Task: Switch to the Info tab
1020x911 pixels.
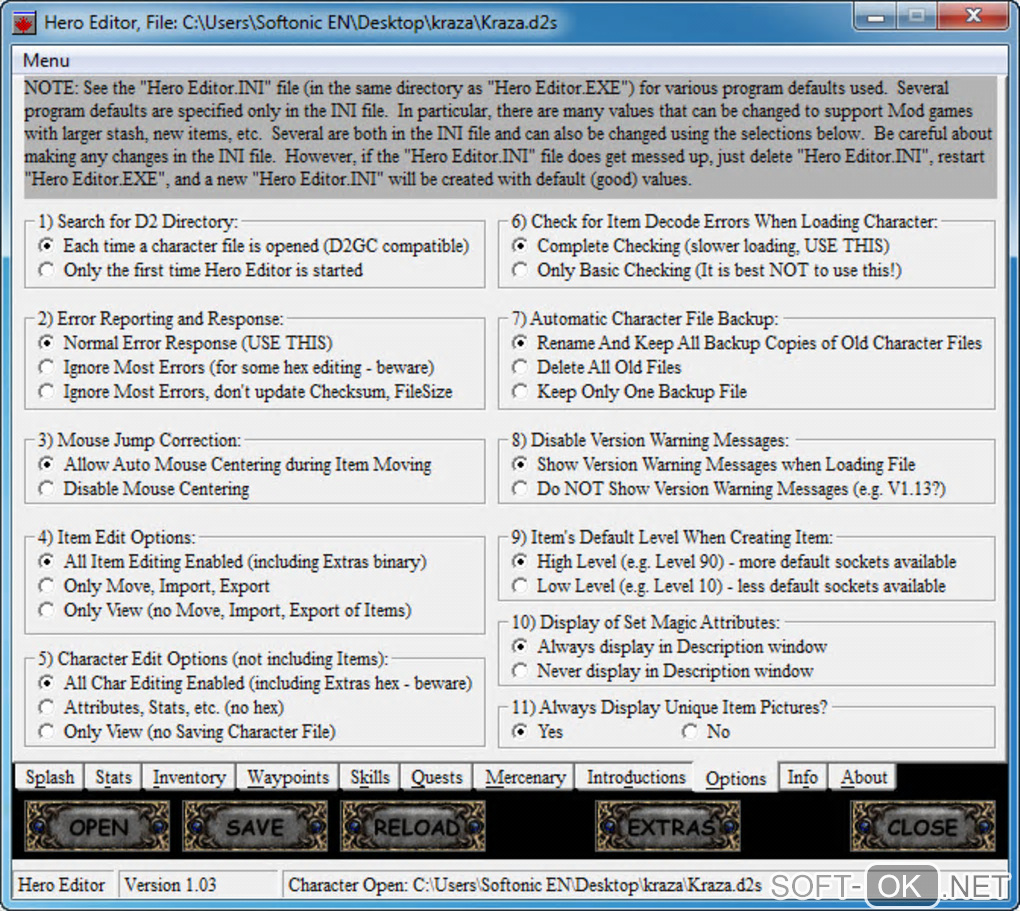Action: click(802, 777)
